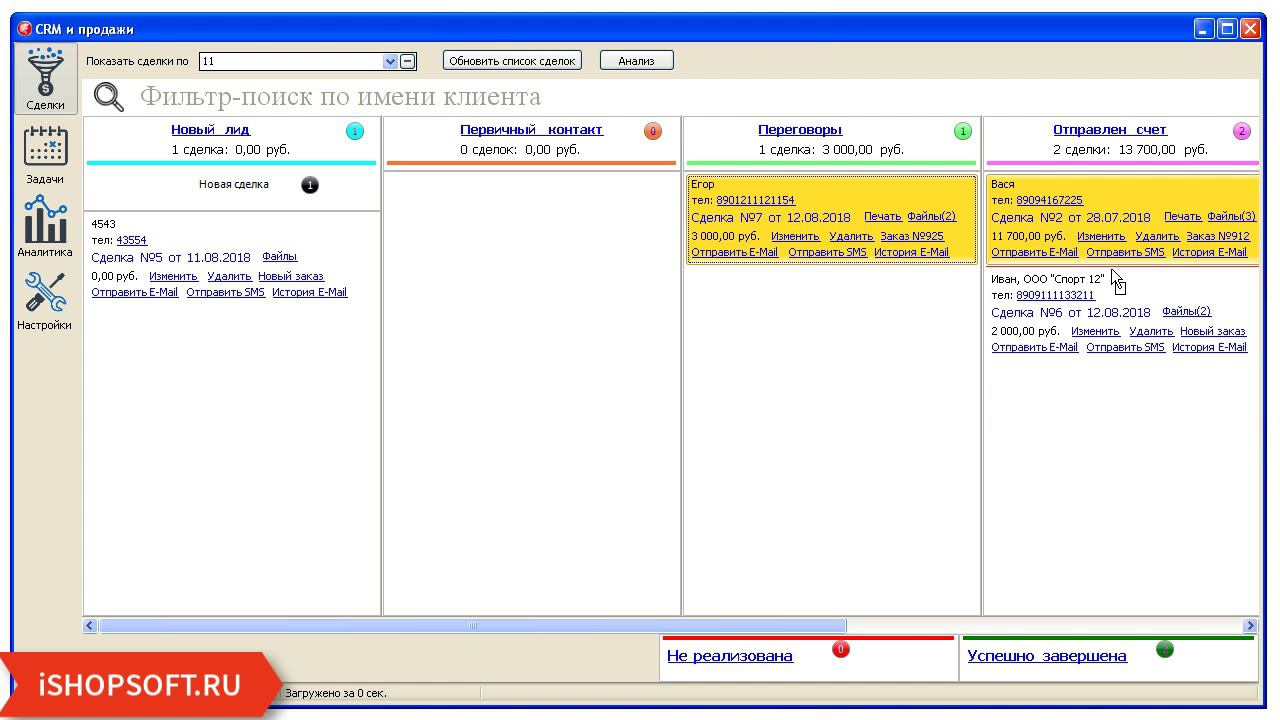
Task: Open Файлы(3) on deal №2
Action: point(1231,217)
